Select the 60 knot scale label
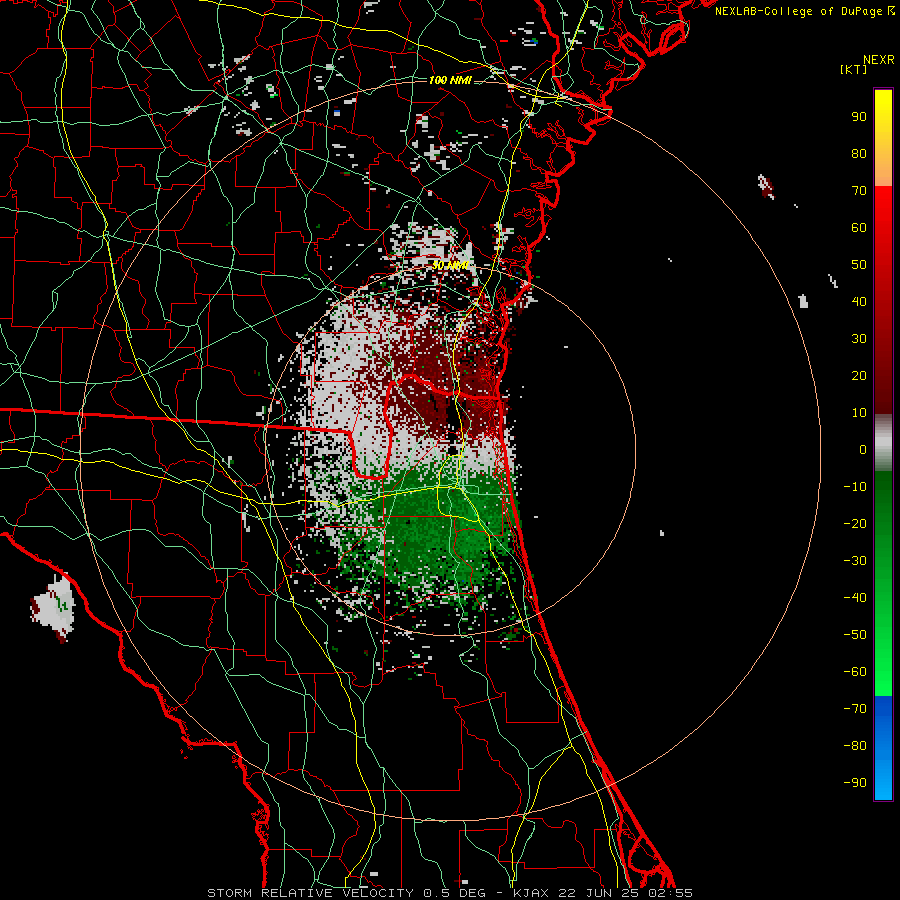Image resolution: width=900 pixels, height=900 pixels. pyautogui.click(x=859, y=228)
